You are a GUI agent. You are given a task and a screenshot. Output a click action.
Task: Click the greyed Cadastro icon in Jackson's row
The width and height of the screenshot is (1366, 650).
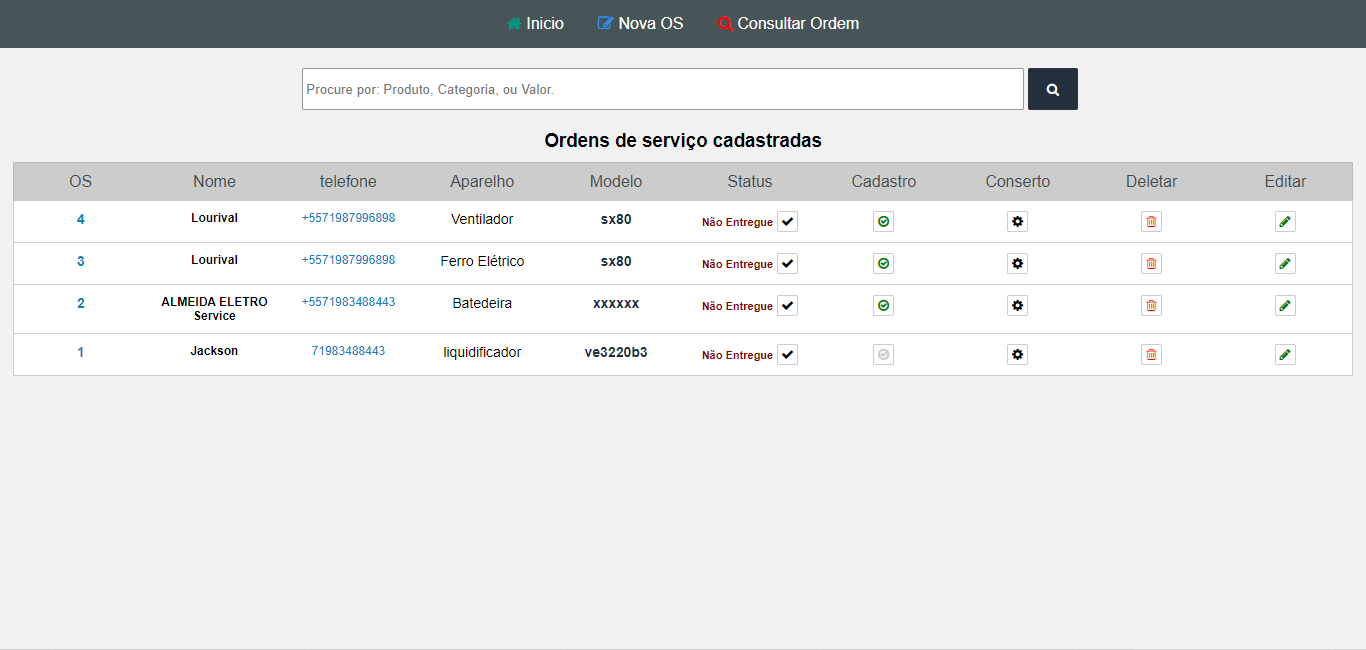883,355
